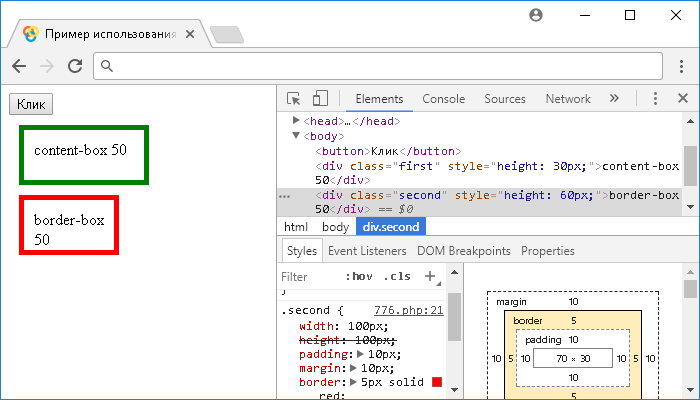Toggle the .cls class editor button
The image size is (700, 400).
pos(397,276)
